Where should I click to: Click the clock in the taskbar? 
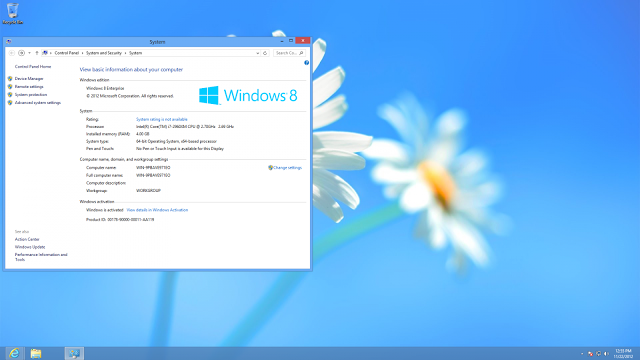pyautogui.click(x=623, y=353)
